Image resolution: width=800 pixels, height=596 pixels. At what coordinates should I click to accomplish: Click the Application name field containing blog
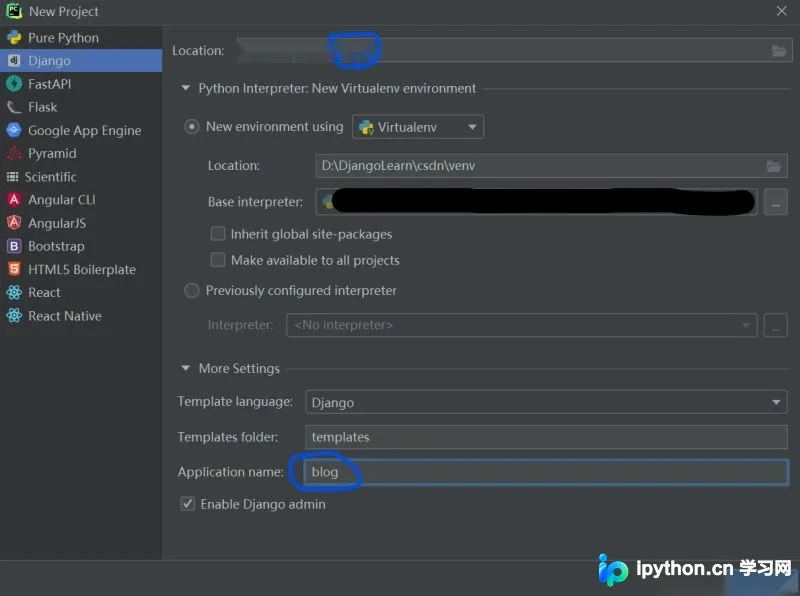(x=546, y=472)
